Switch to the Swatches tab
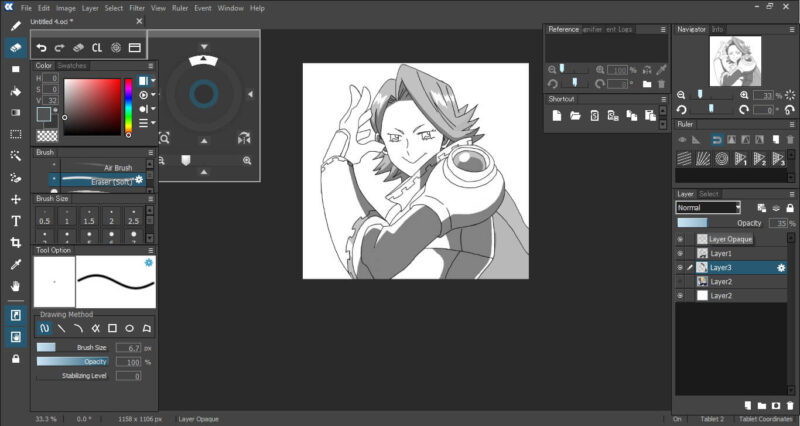 [x=72, y=66]
